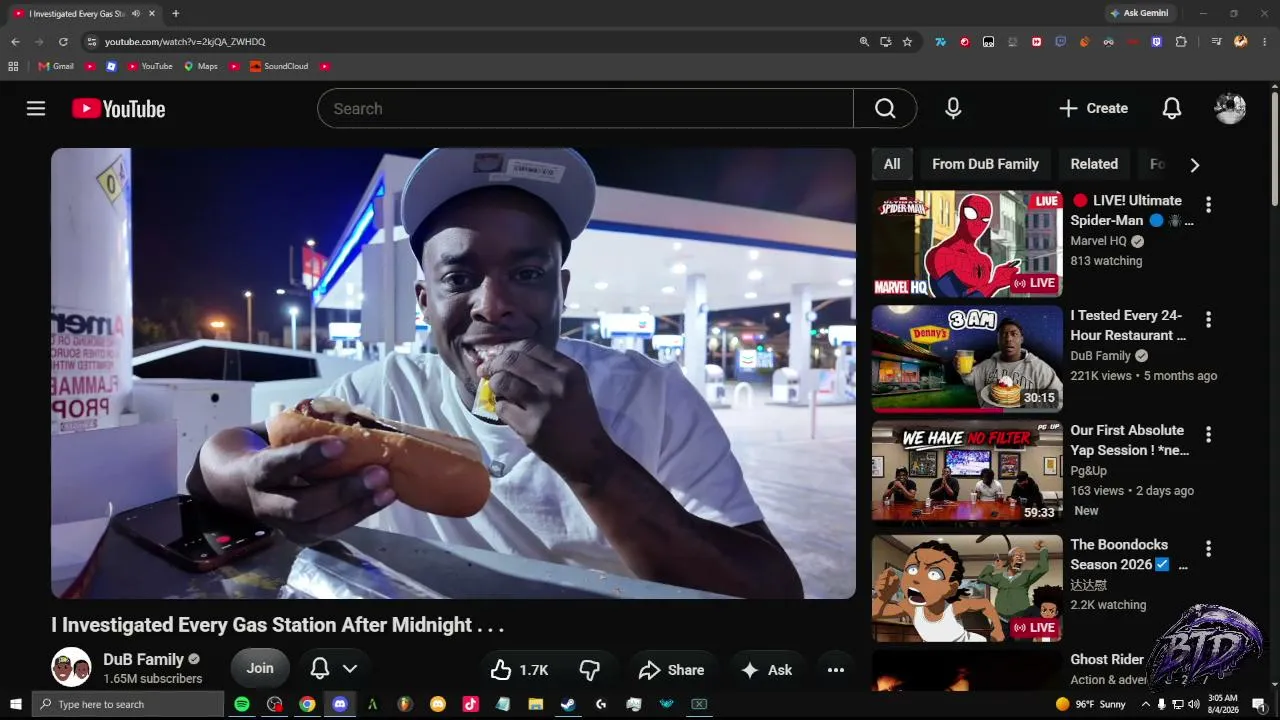
Task: Click the Create button
Action: tap(1093, 108)
